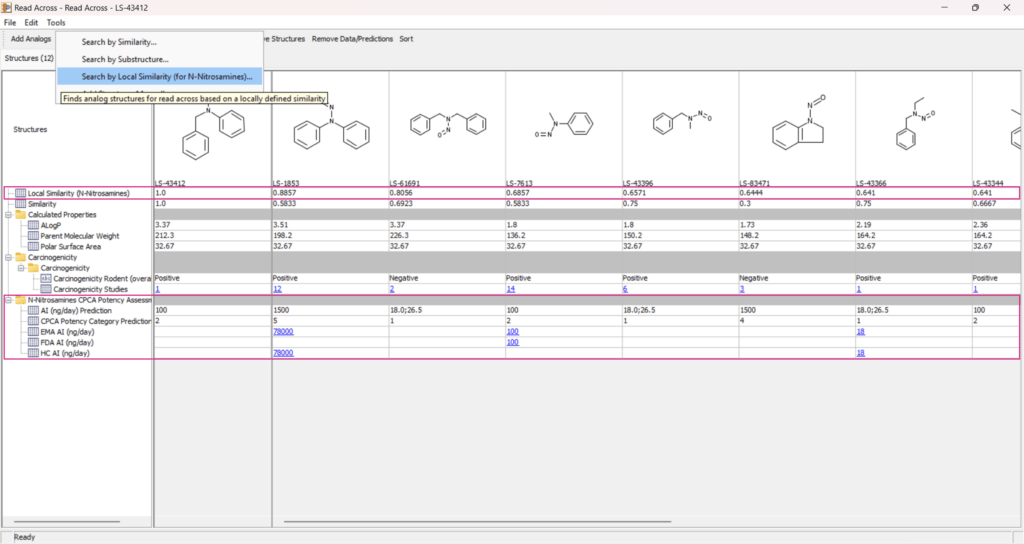The height and width of the screenshot is (544, 1024).
Task: Collapse the nested Carcinogenicity subfolder
Action: point(20,268)
